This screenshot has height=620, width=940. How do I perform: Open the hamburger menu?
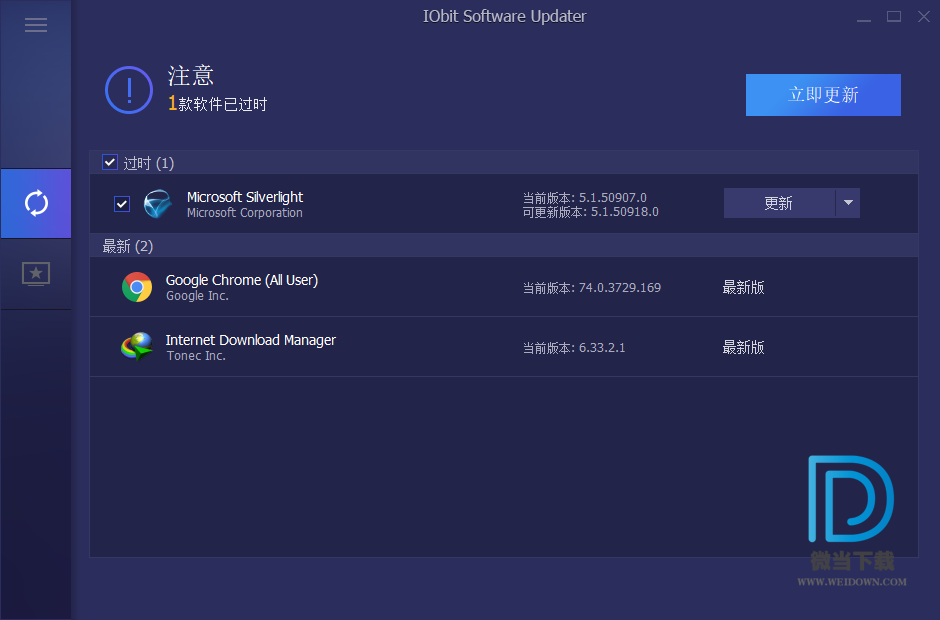click(x=36, y=25)
